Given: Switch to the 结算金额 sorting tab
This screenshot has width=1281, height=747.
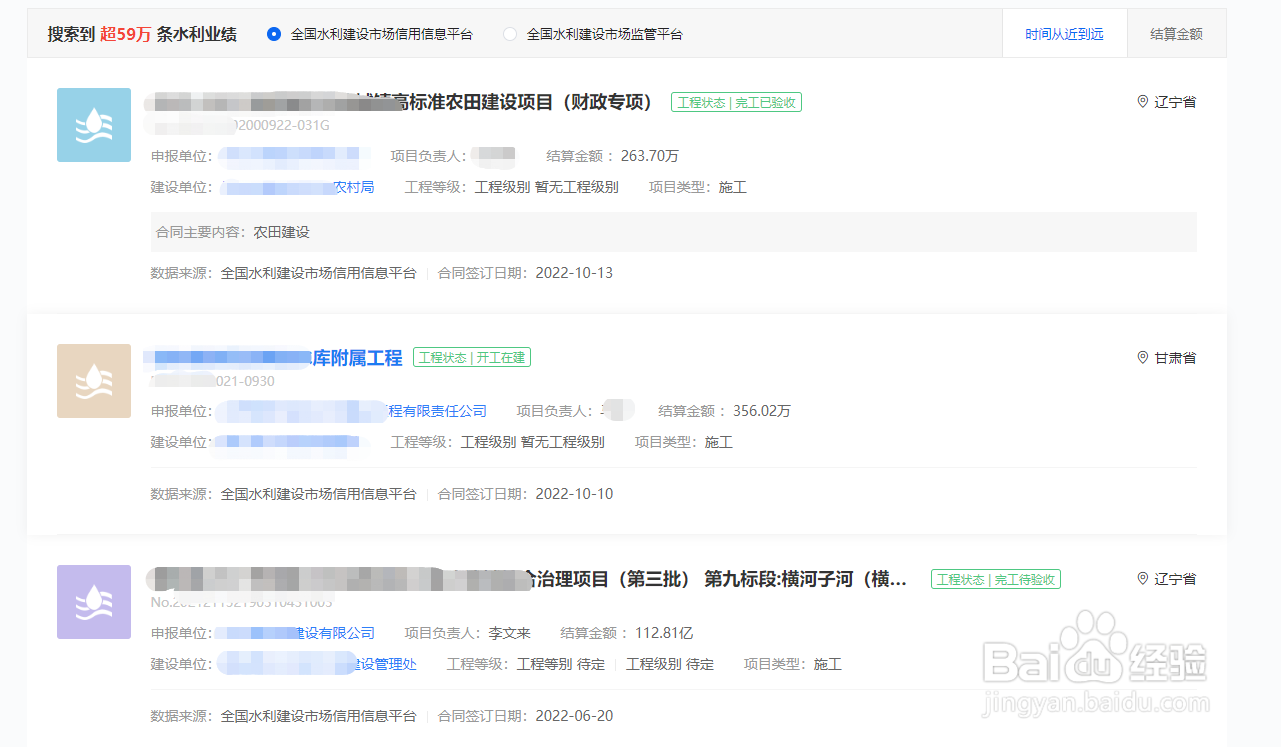Looking at the screenshot, I should click(x=1176, y=32).
